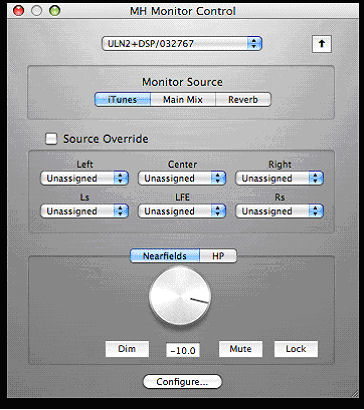Select iTunes as monitor source
364x410 pixels.
tap(123, 100)
